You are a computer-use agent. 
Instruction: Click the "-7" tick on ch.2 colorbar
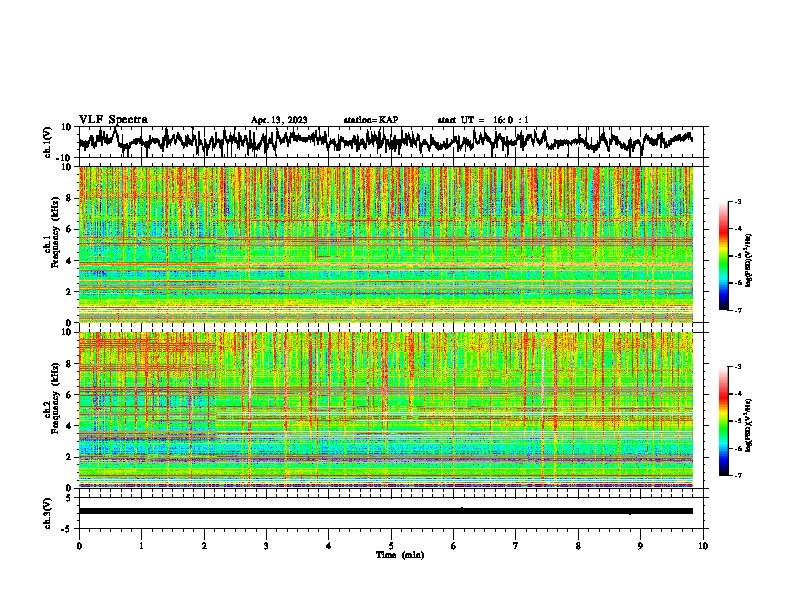[737, 475]
